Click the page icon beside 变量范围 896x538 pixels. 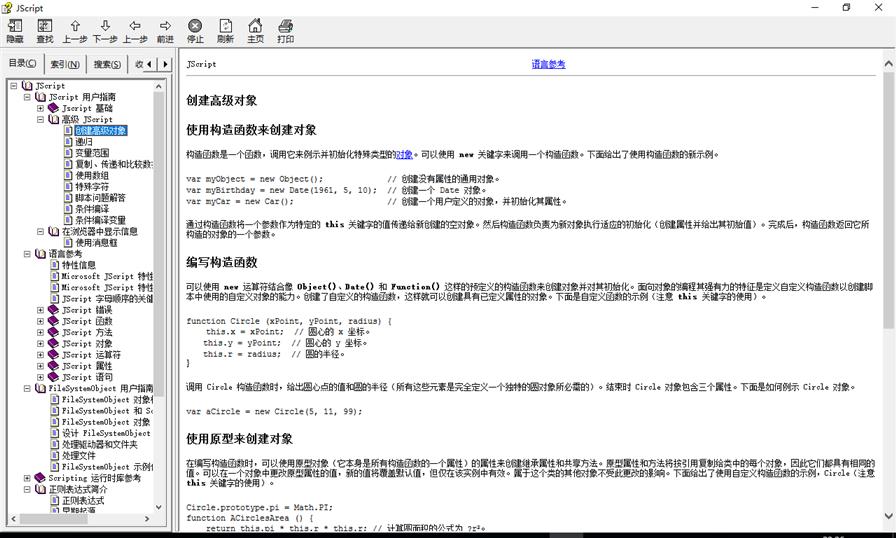click(x=68, y=153)
